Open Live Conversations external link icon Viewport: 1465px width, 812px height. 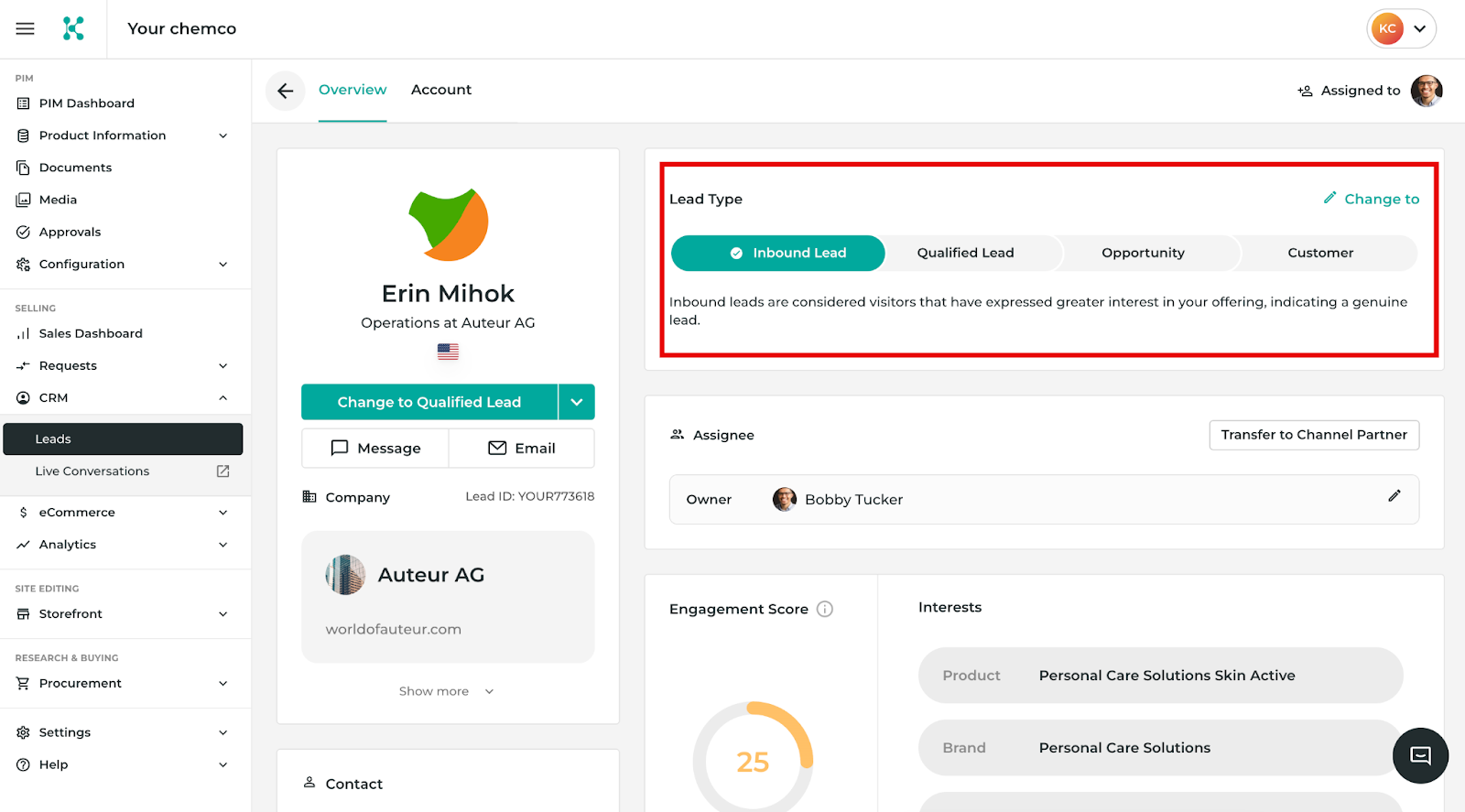(x=222, y=471)
